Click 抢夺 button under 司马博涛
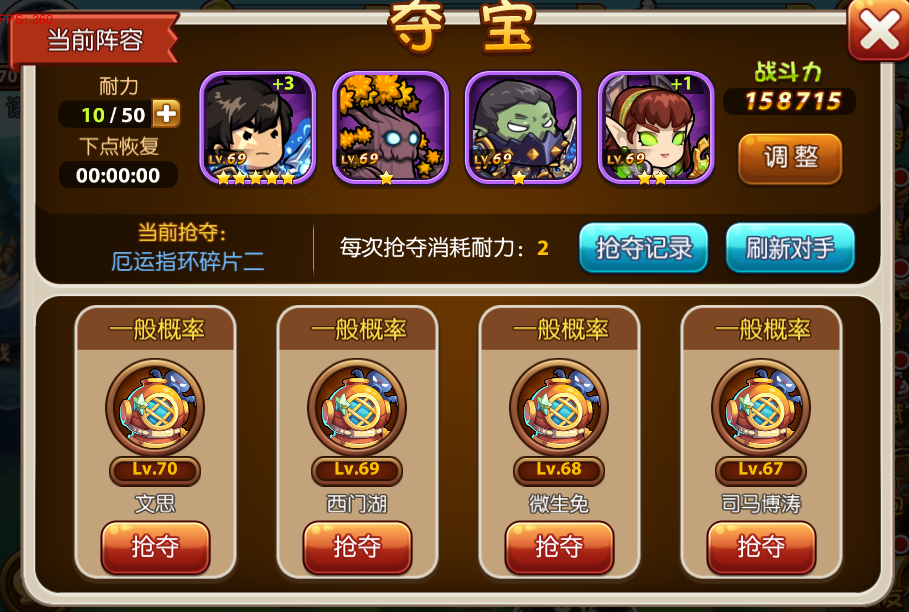Screen dimensions: 909x612 coord(761,547)
